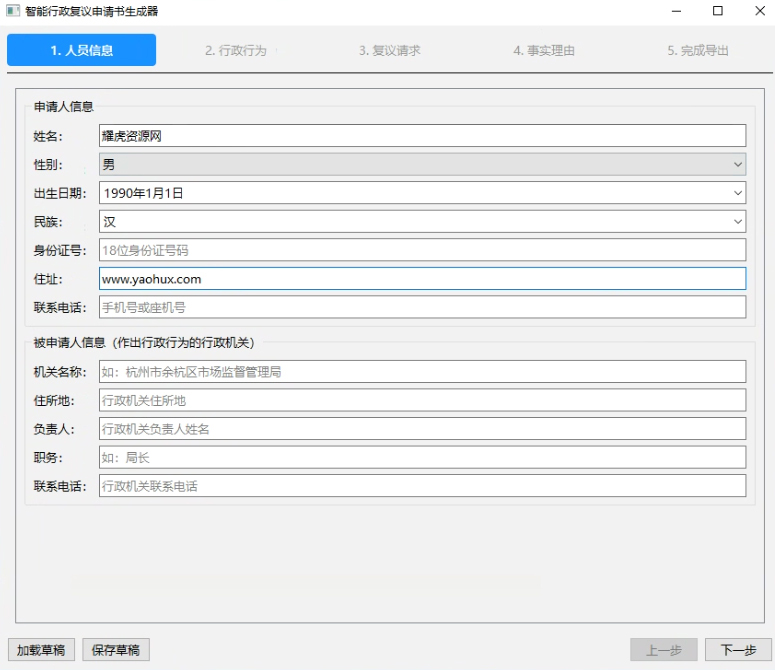Click the 加载草稿 button
Screen dimensions: 775x670
tap(41, 650)
